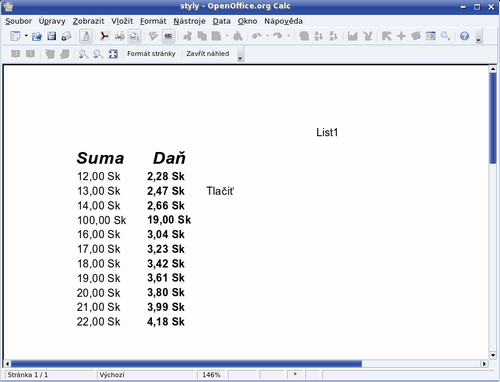Open the Soubor menu
The image size is (500, 382).
click(19, 21)
